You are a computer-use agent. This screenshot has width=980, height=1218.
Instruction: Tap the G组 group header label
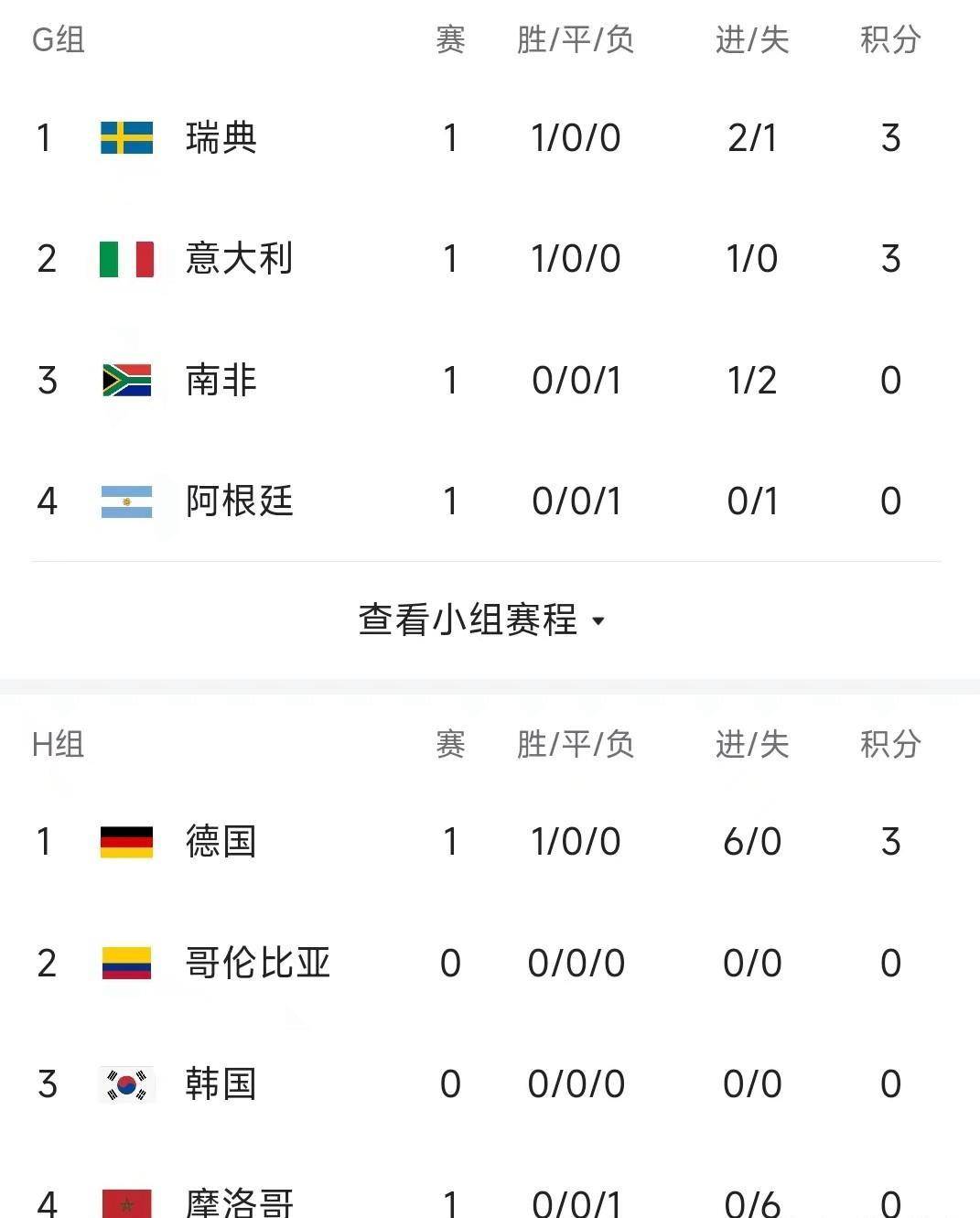[x=59, y=39]
